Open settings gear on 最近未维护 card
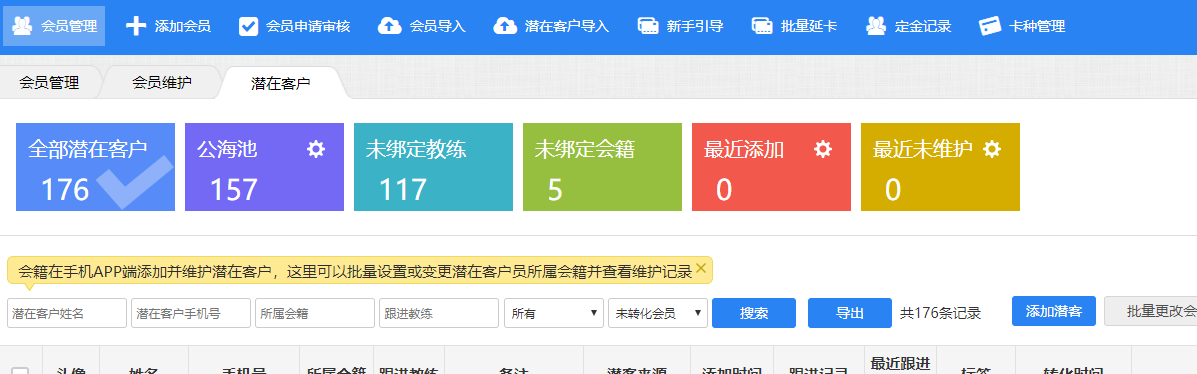The height and width of the screenshot is (374, 1197). pyautogui.click(x=992, y=149)
